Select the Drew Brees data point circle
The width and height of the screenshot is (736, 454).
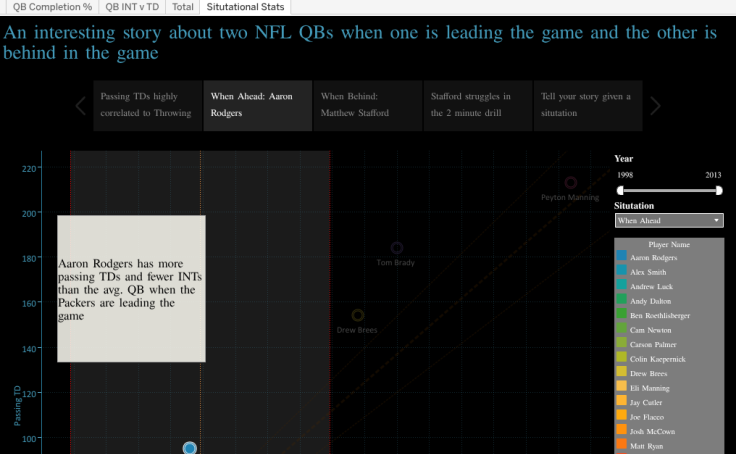tap(358, 315)
